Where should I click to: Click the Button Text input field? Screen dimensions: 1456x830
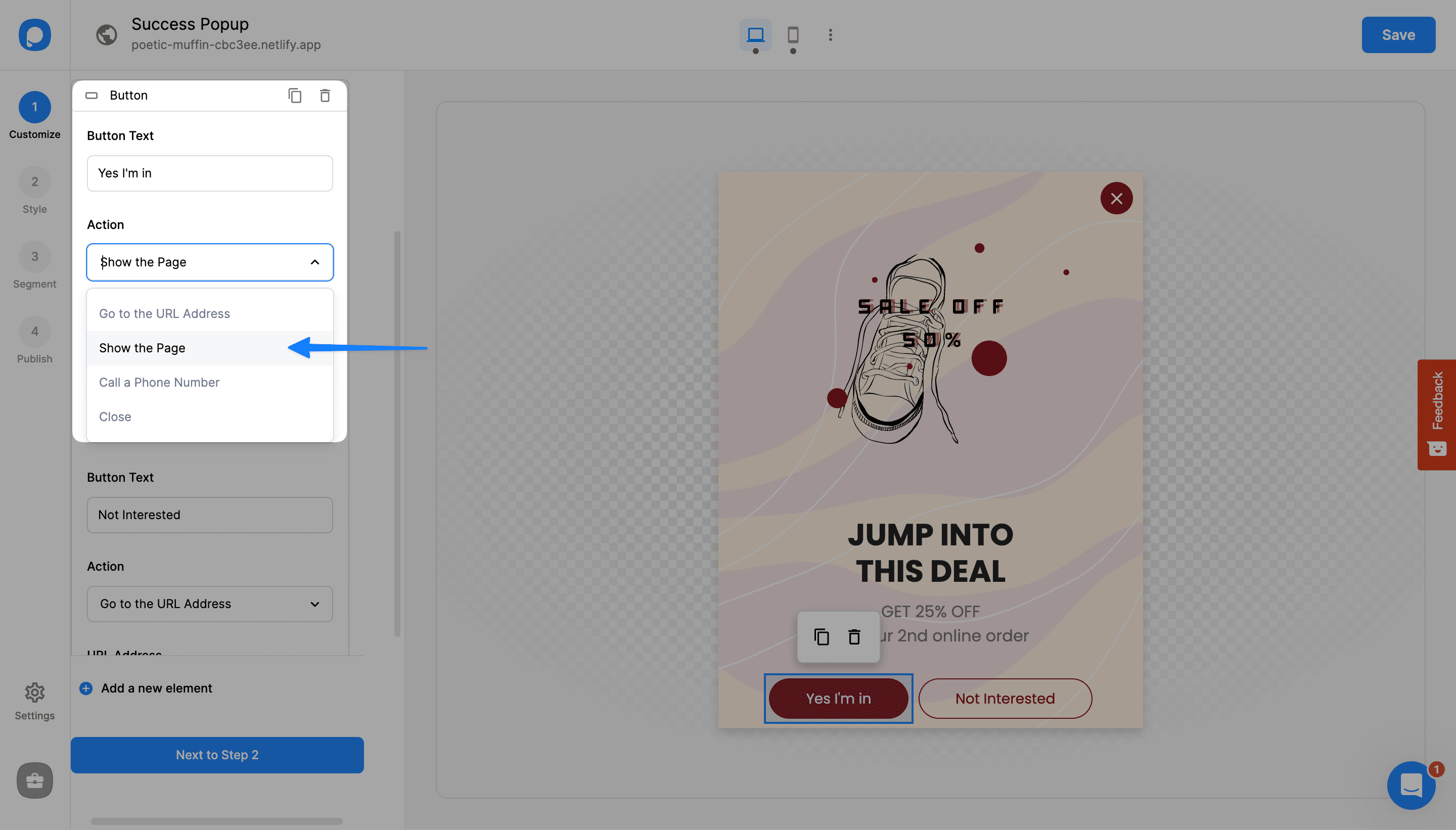[x=210, y=173]
